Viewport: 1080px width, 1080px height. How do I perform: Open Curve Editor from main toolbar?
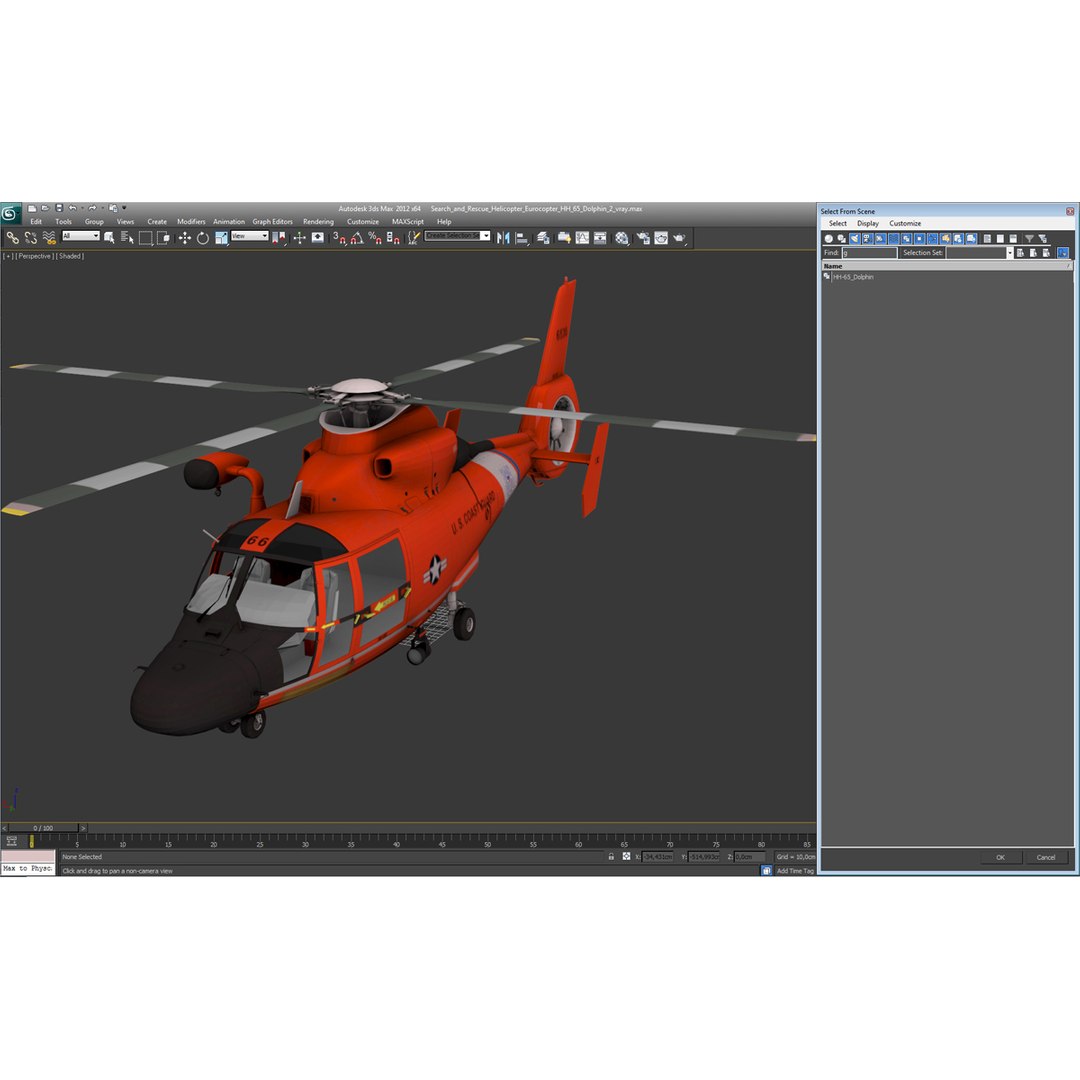[x=582, y=238]
